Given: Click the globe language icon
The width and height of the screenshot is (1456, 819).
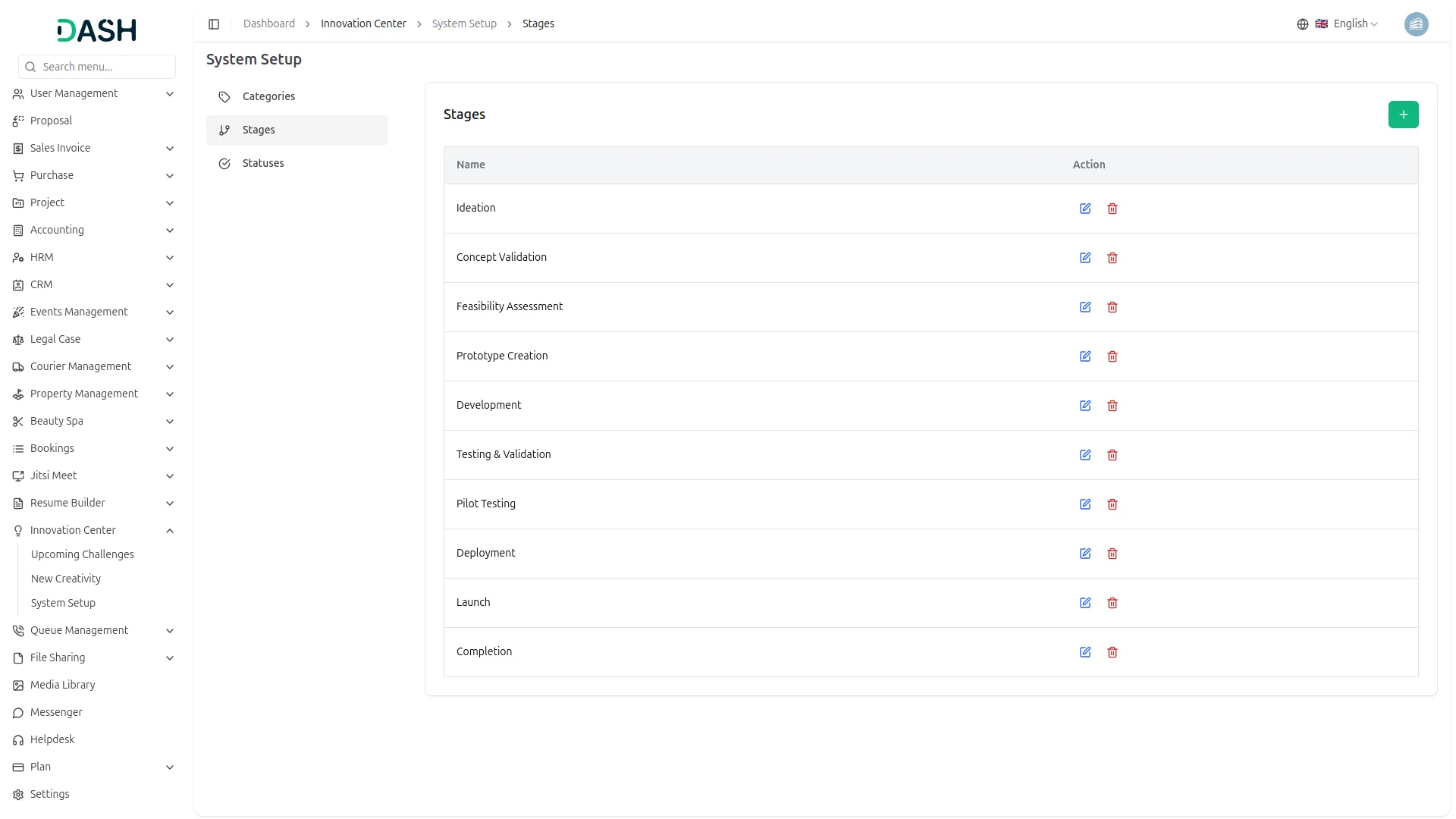Looking at the screenshot, I should [1303, 24].
